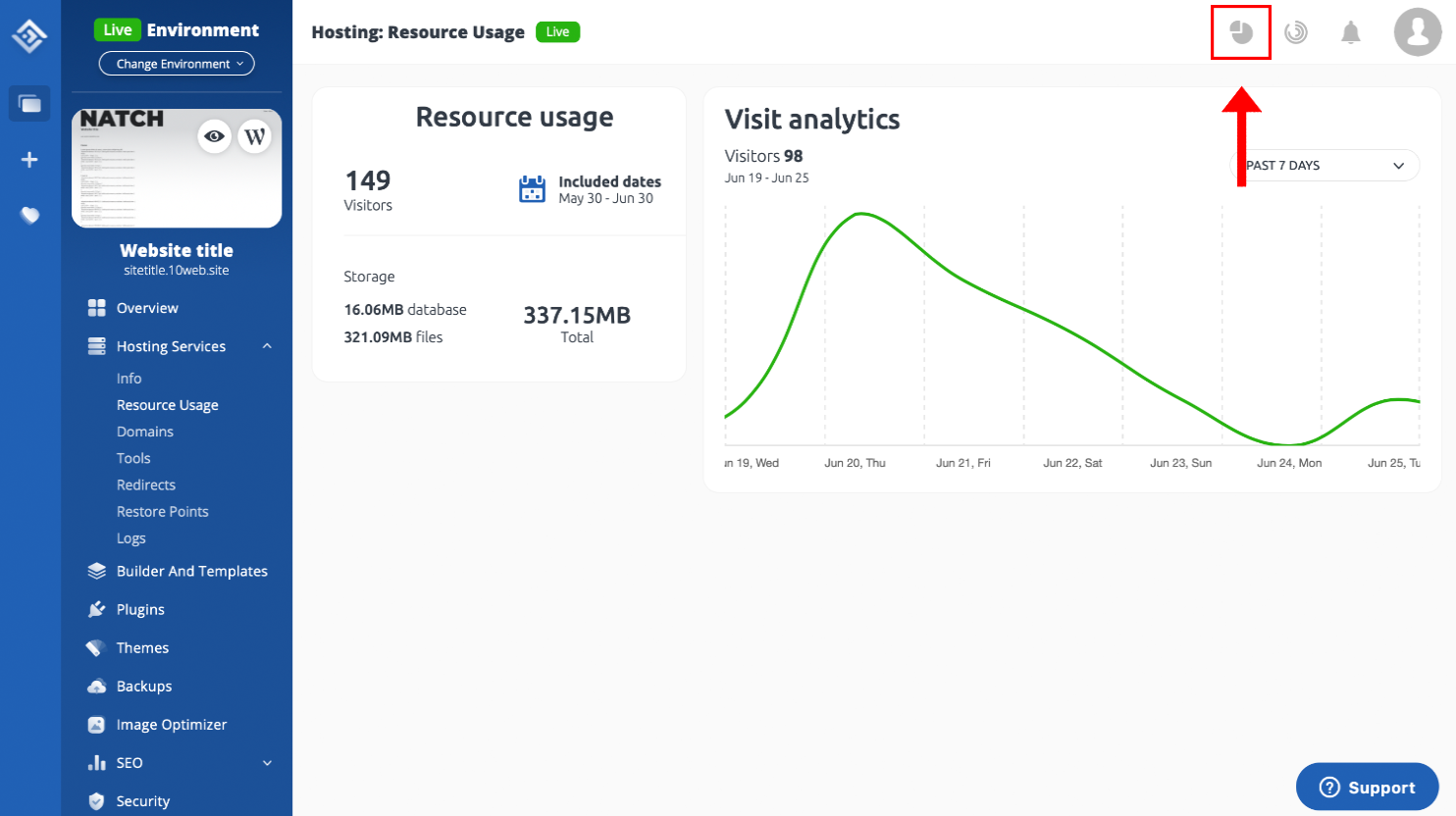The image size is (1456, 816).
Task: Open Restore Points submenu item
Action: pyautogui.click(x=163, y=511)
